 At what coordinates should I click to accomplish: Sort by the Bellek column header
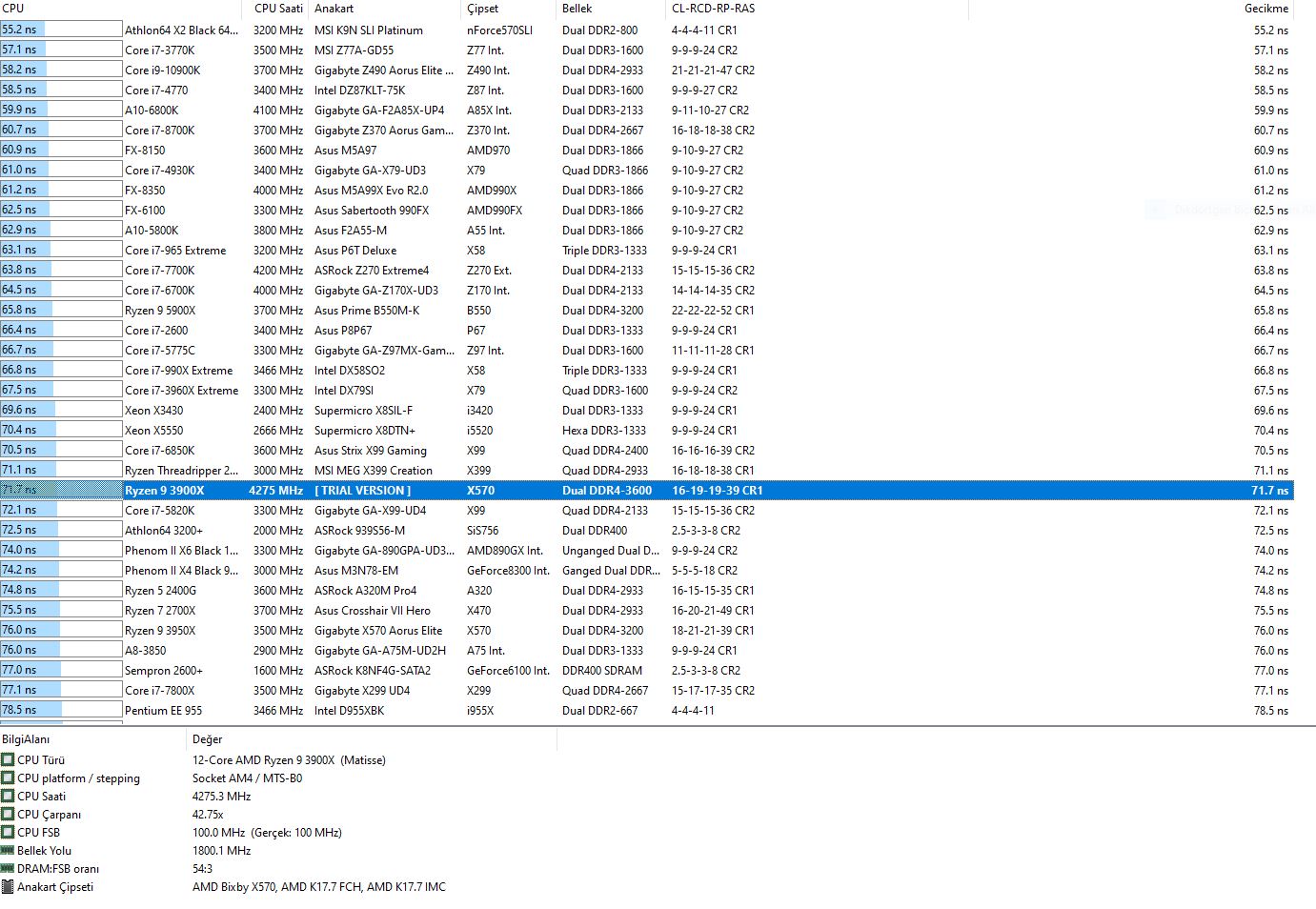click(612, 9)
